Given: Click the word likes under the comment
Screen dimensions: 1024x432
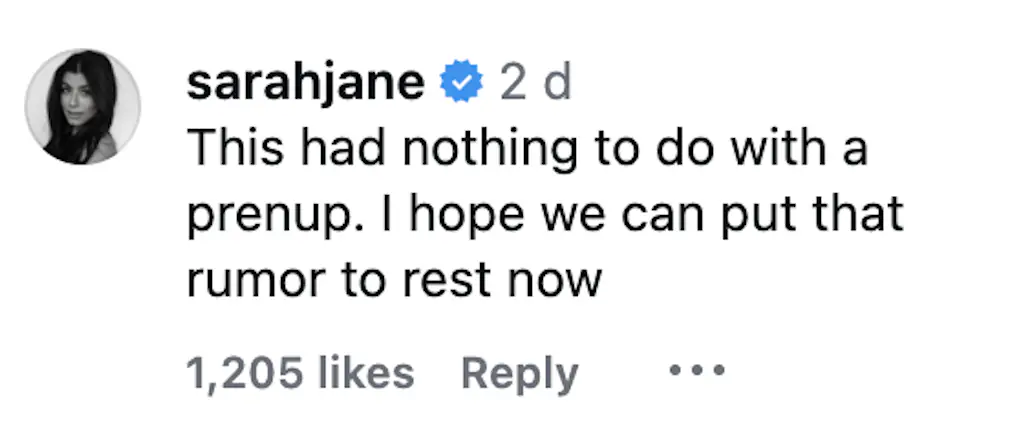Looking at the screenshot, I should [364, 374].
